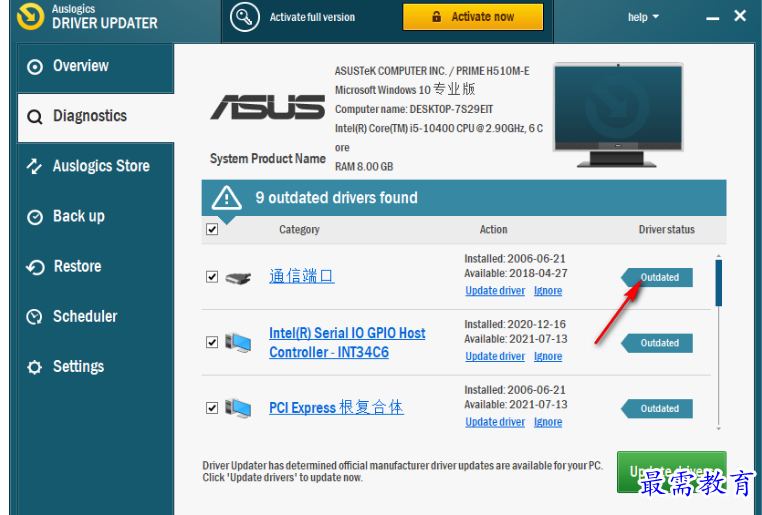Uncheck the 通信端口 driver checkbox
The image size is (762, 515).
pos(212,276)
